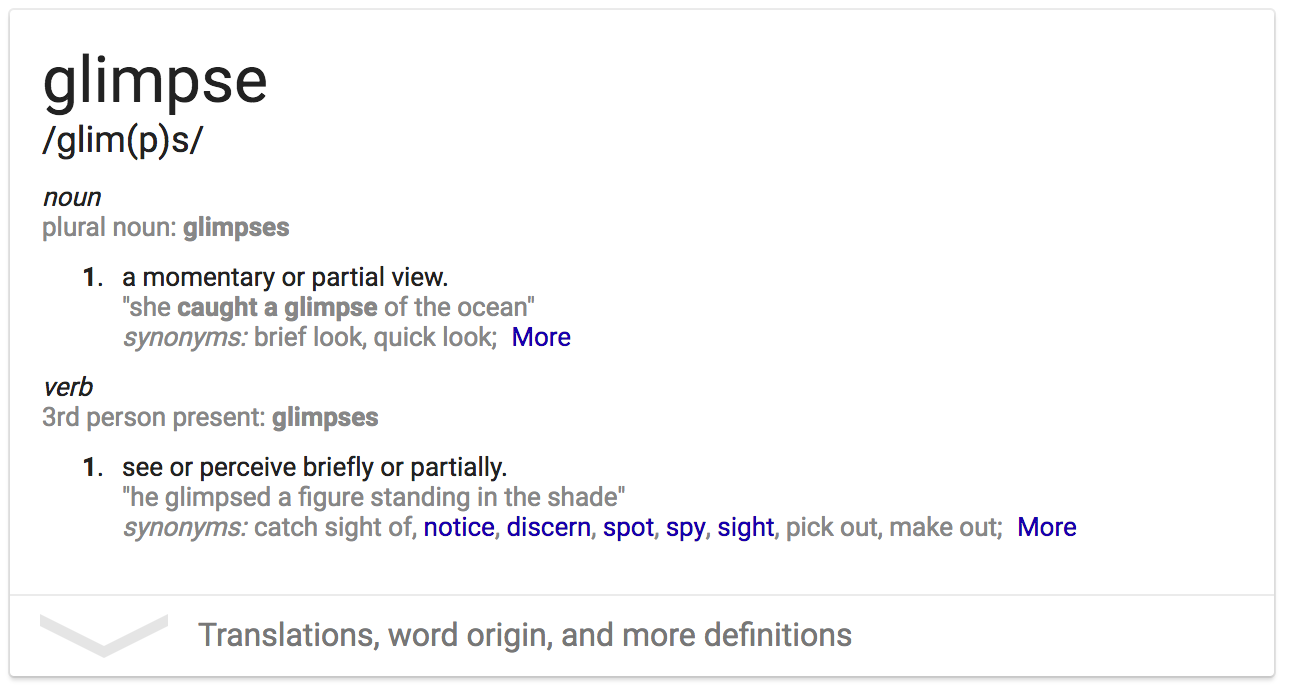This screenshot has height=690, width=1290.
Task: Click the glimpse headword title
Action: (155, 81)
